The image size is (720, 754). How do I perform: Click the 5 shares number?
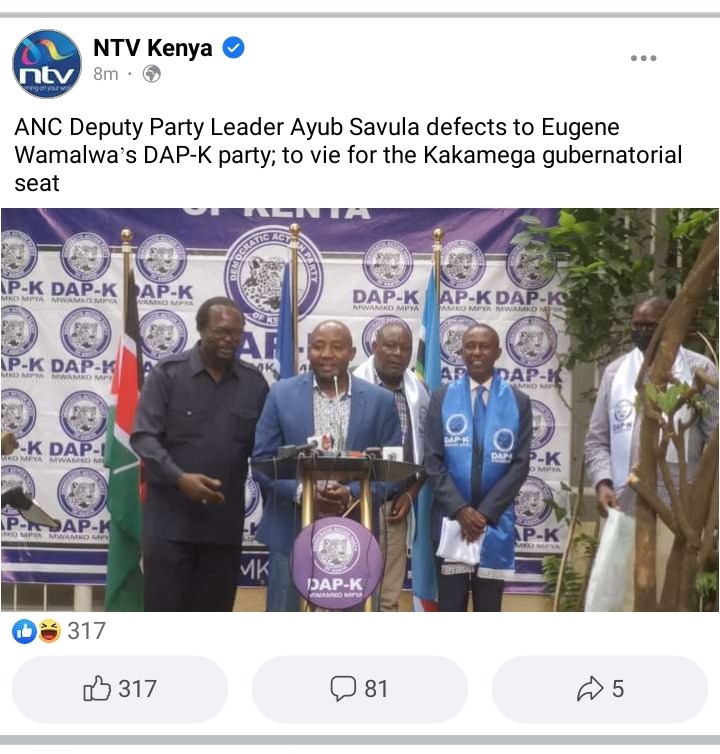pos(618,689)
